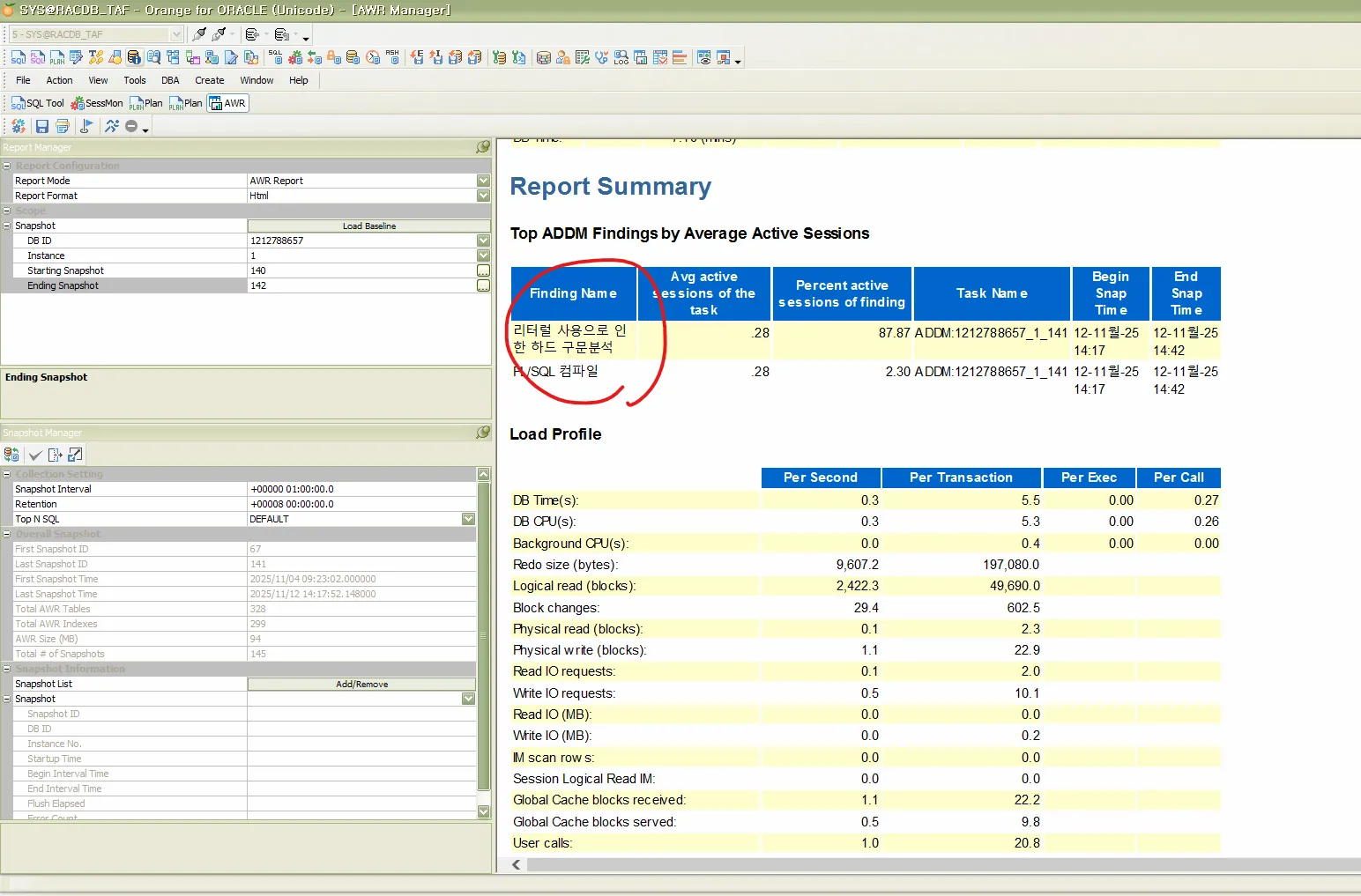Open the DBA menu
The height and width of the screenshot is (896, 1361).
170,80
